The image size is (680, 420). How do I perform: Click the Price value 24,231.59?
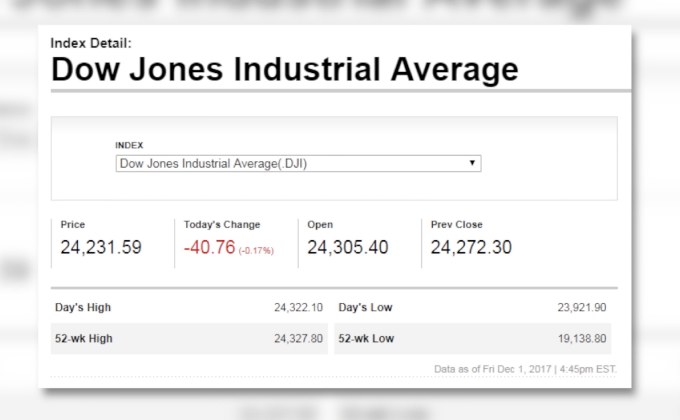pos(101,247)
